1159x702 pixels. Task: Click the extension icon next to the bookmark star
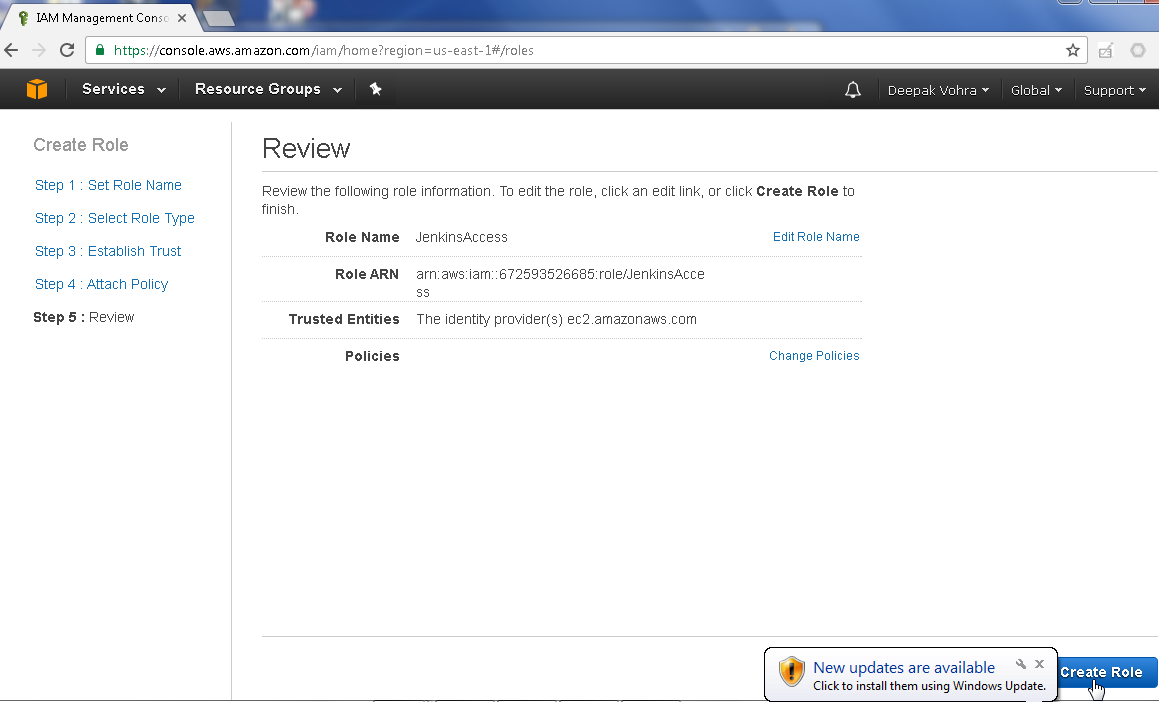click(x=1106, y=50)
